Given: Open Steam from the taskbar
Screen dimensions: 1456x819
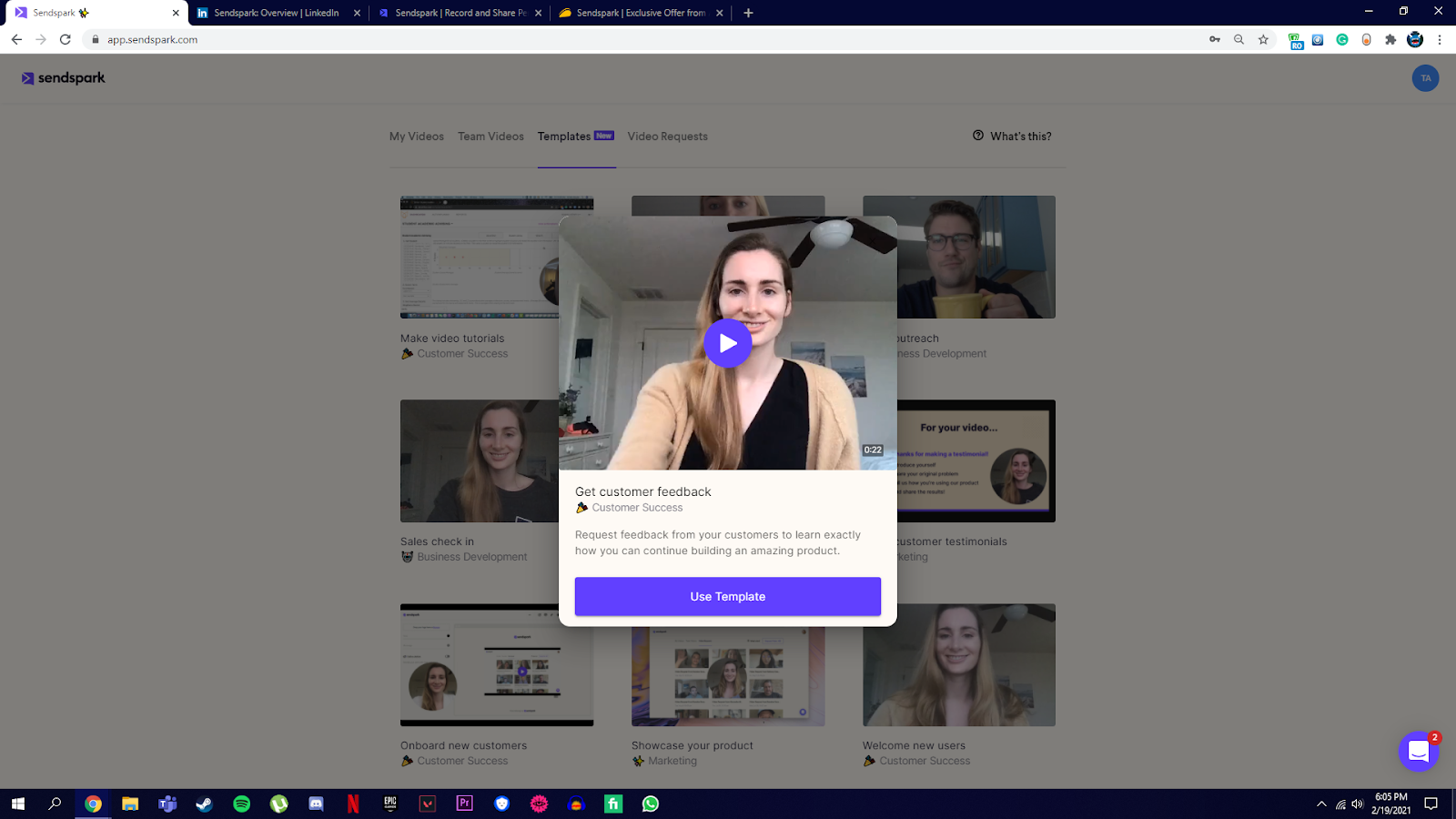Looking at the screenshot, I should click(205, 804).
